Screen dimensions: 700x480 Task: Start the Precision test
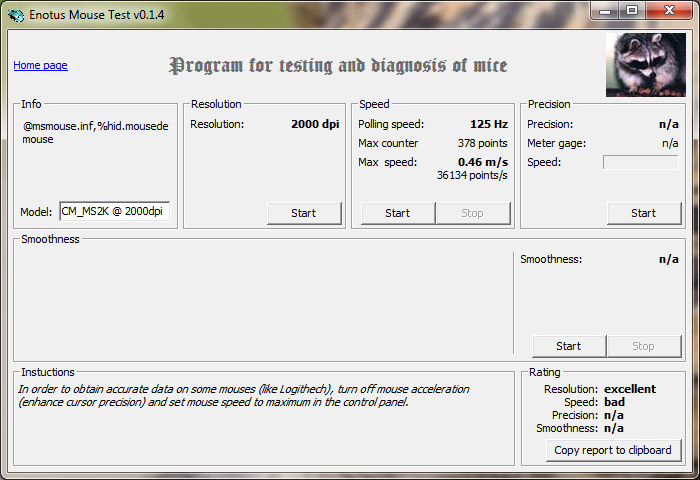click(x=644, y=213)
